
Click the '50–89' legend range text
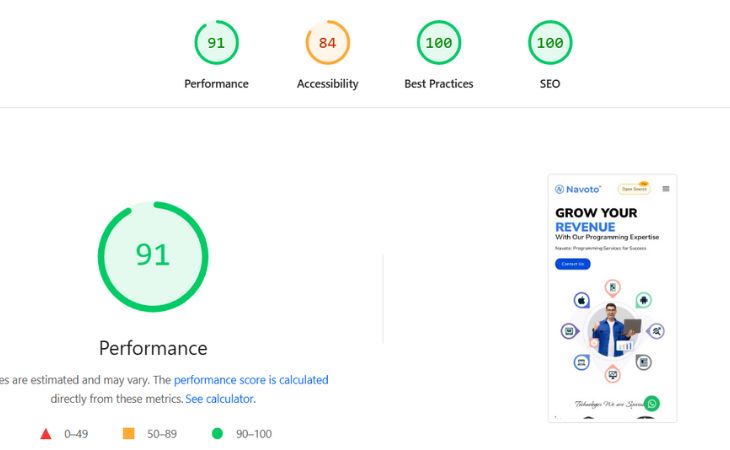pyautogui.click(x=162, y=434)
